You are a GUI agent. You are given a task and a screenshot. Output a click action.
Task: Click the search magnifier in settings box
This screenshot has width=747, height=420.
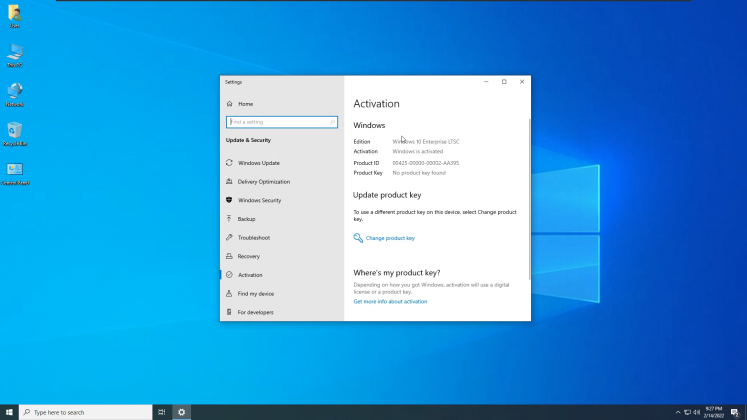coord(333,122)
